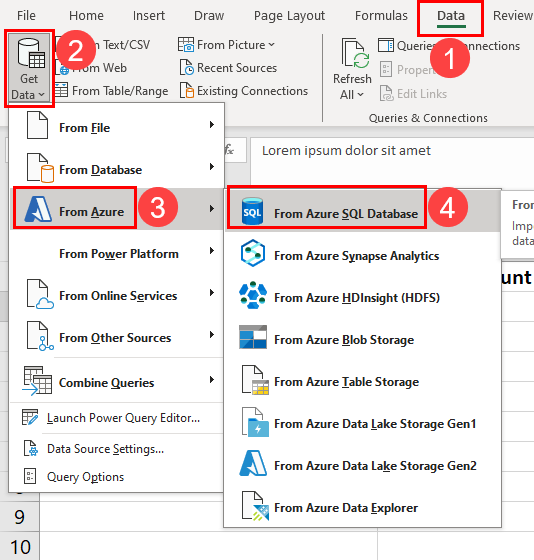
Task: Click the From Picture camera icon
Action: 186,45
